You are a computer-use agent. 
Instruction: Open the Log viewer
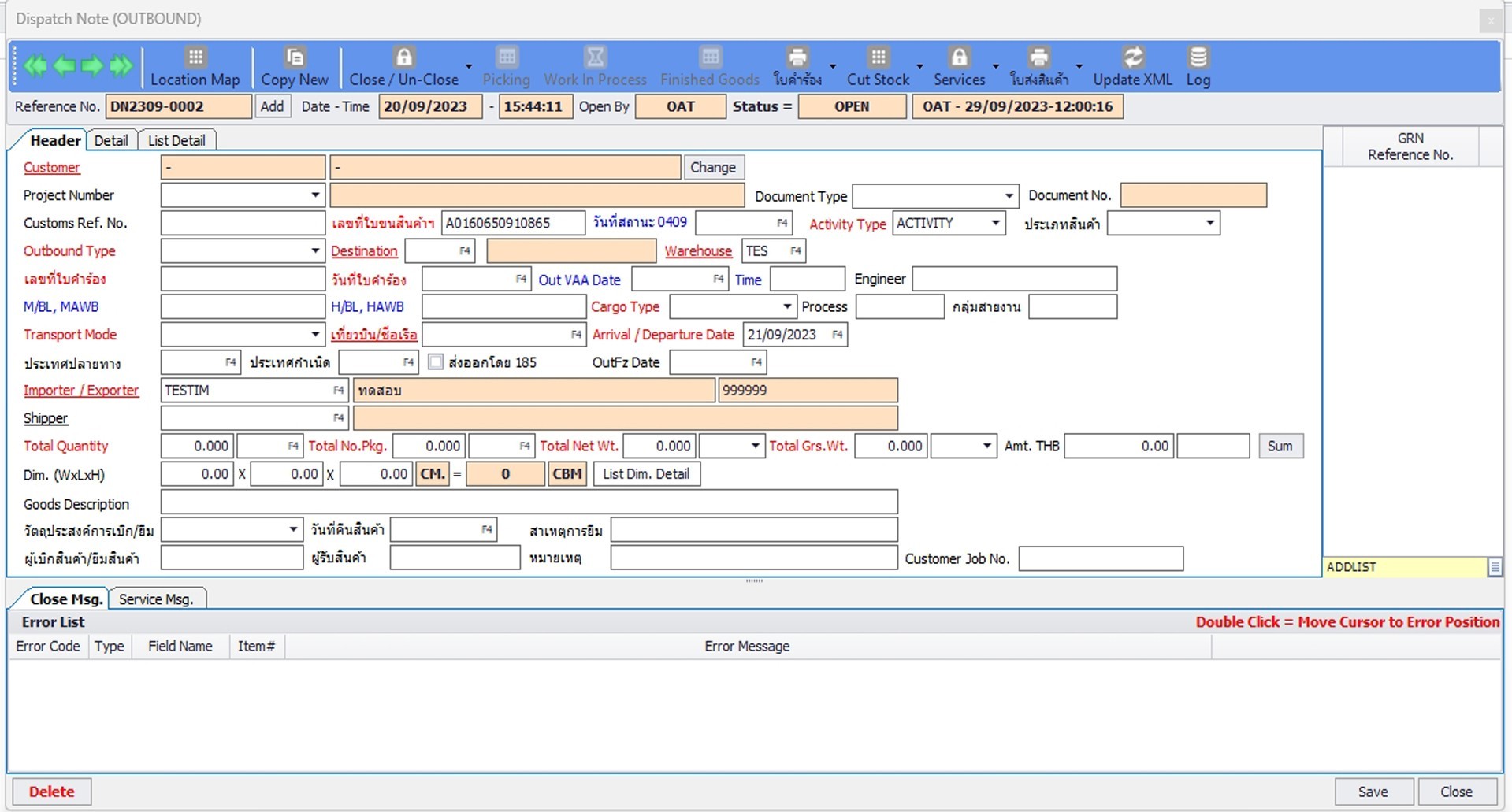point(1198,66)
